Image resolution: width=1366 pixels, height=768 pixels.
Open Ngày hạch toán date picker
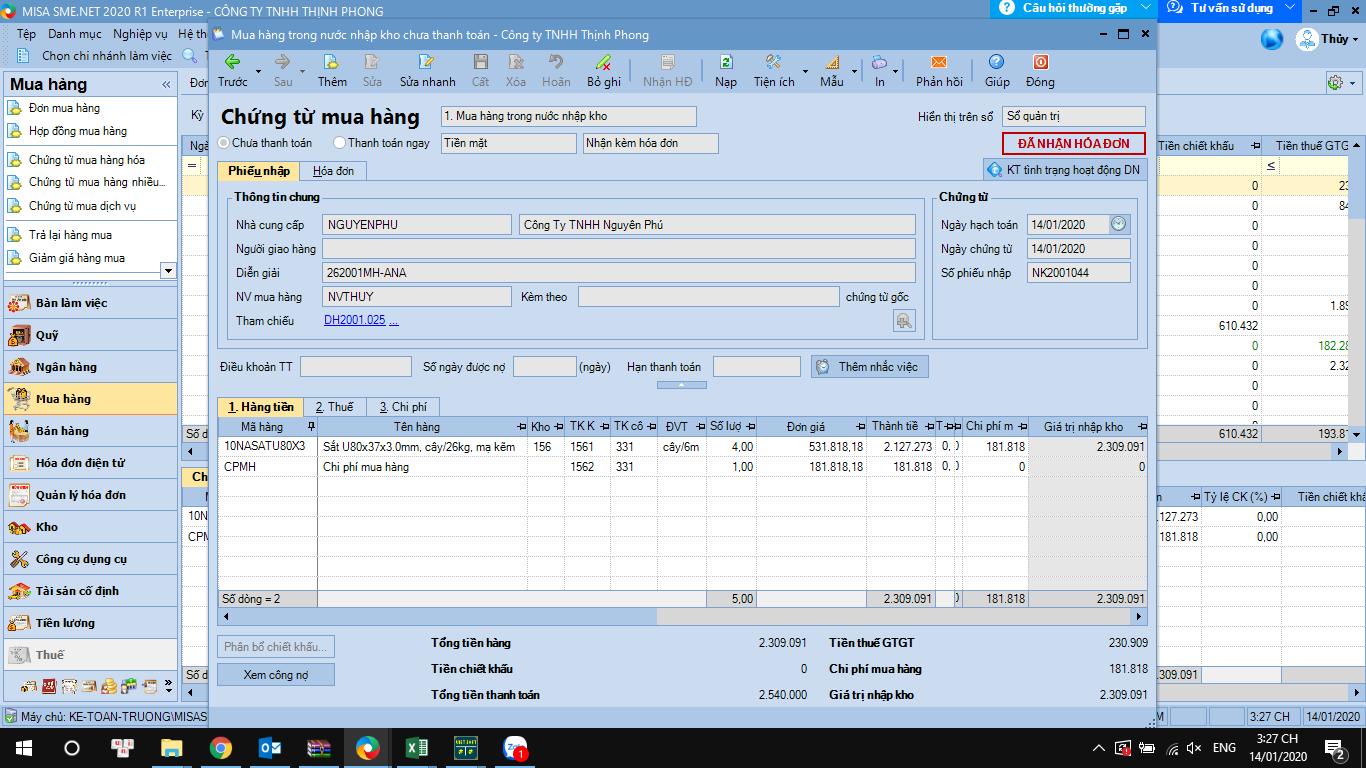tap(1118, 224)
